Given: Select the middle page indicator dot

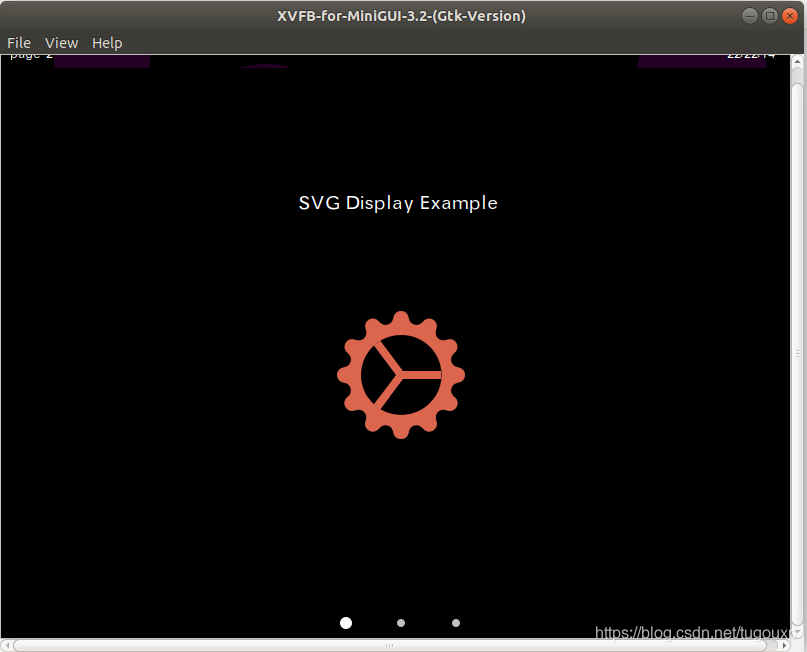Looking at the screenshot, I should click(401, 623).
